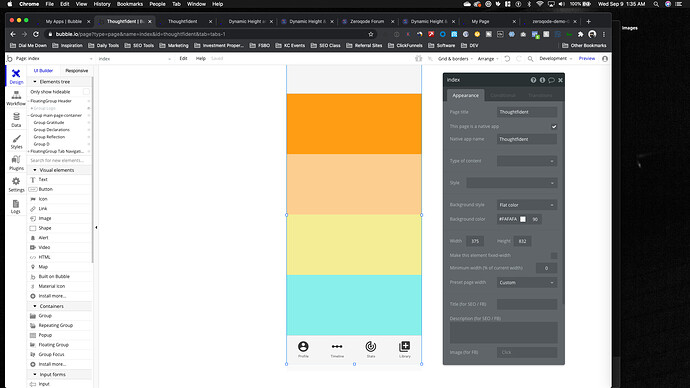Open the Style dropdown in the index panel
The width and height of the screenshot is (690, 388).
(511, 183)
